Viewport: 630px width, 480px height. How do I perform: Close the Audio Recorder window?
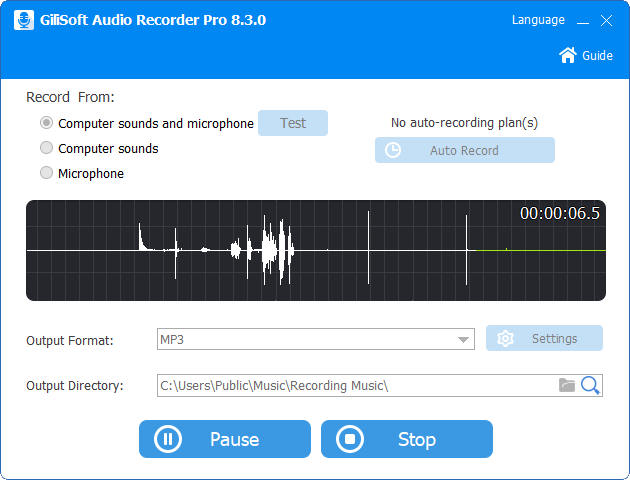coord(606,20)
